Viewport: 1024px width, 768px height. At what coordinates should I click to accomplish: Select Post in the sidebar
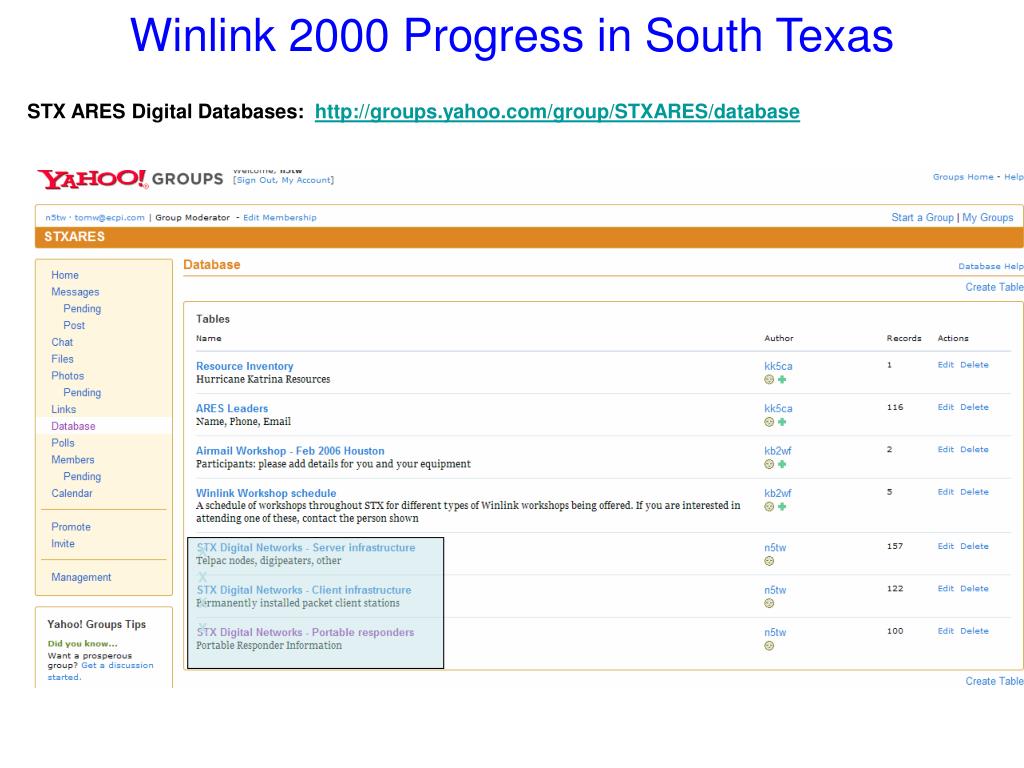(x=74, y=325)
